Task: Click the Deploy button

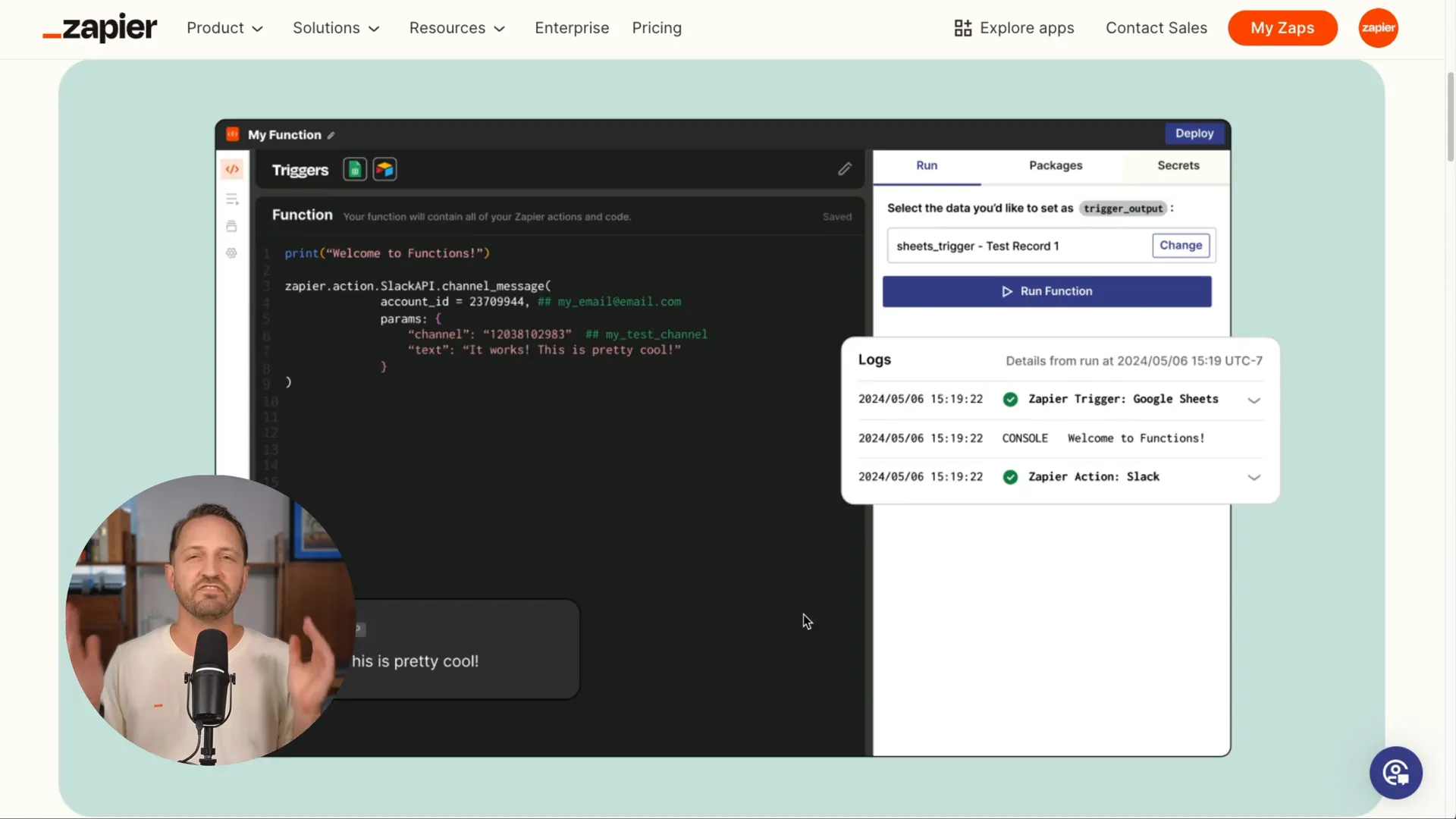Action: click(x=1194, y=133)
